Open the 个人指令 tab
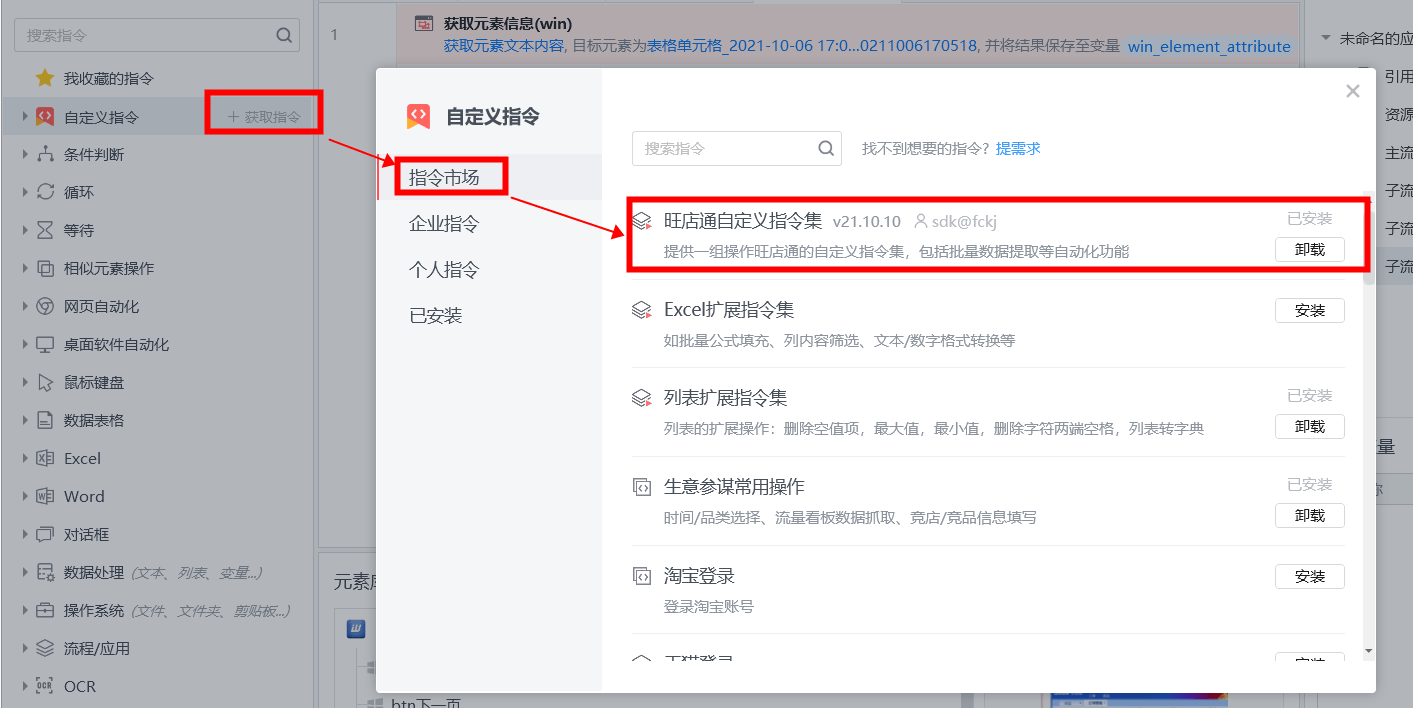Screen dimensions: 1413x708 pos(489,270)
